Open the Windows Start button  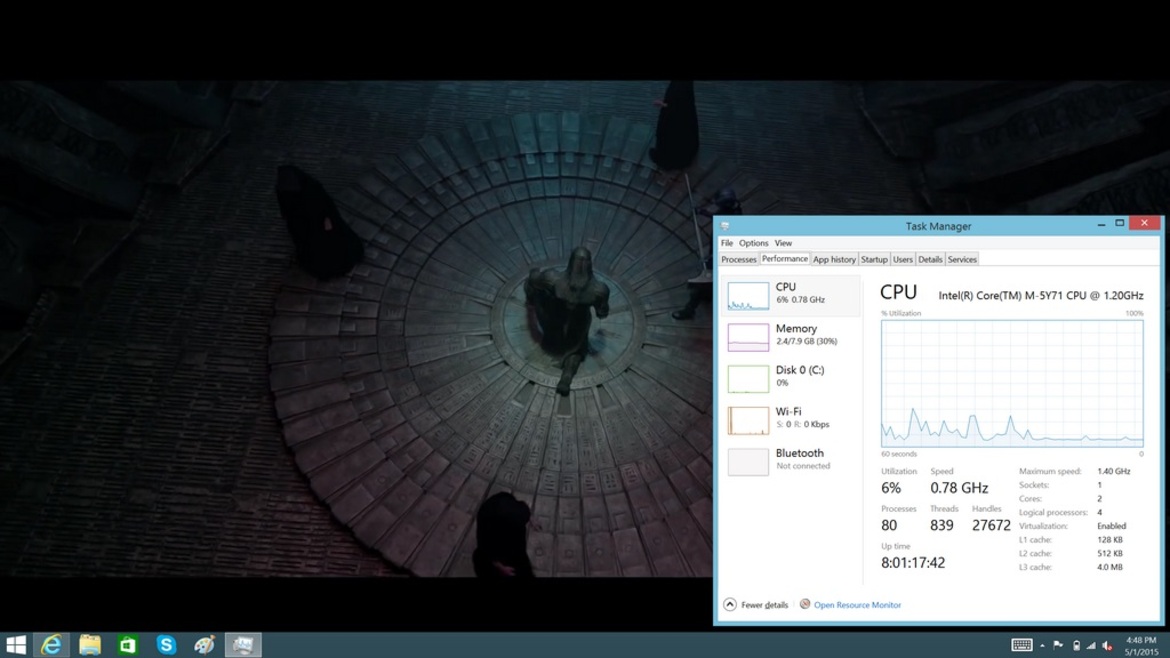[16, 645]
